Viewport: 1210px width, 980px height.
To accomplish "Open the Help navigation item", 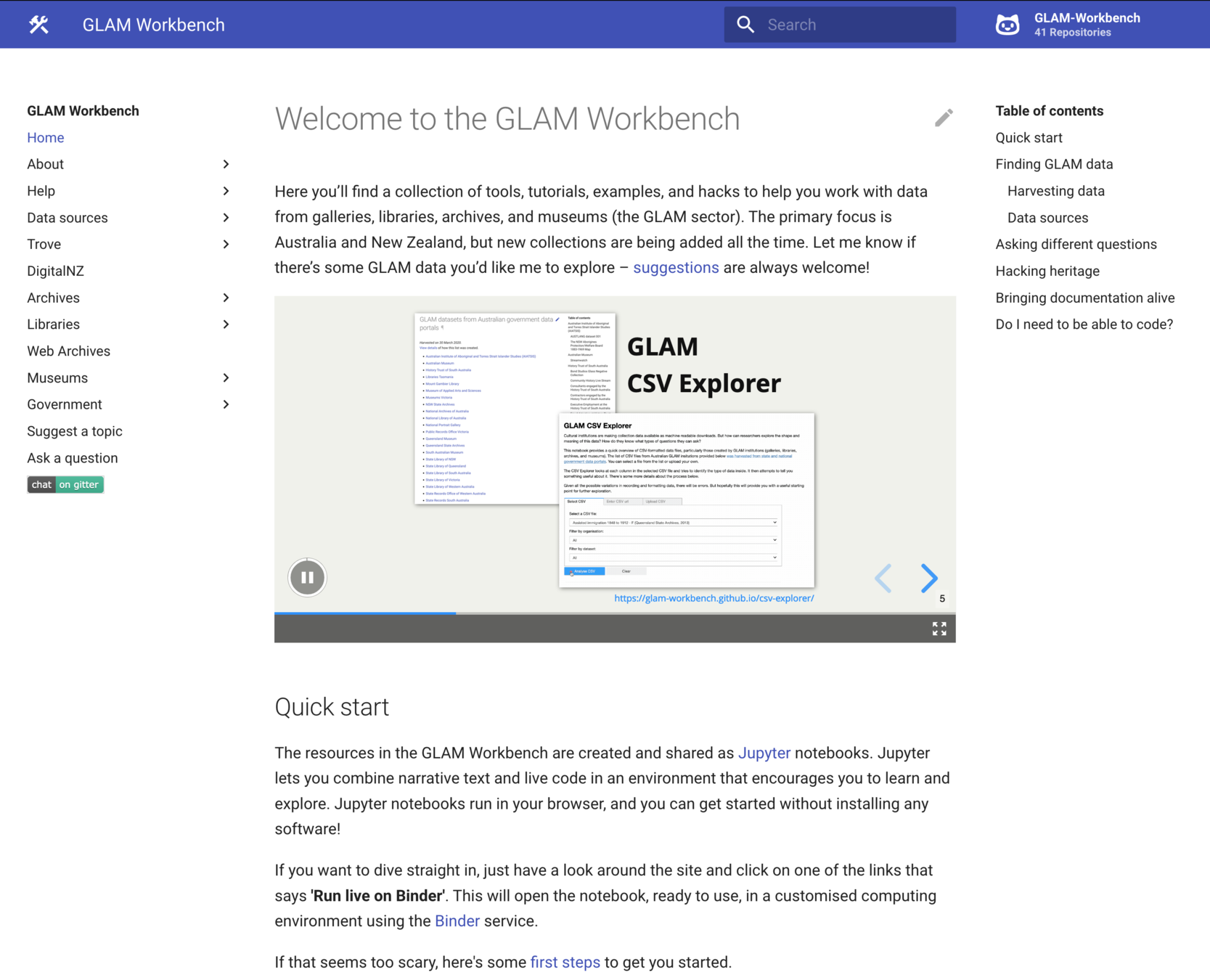I will point(41,191).
